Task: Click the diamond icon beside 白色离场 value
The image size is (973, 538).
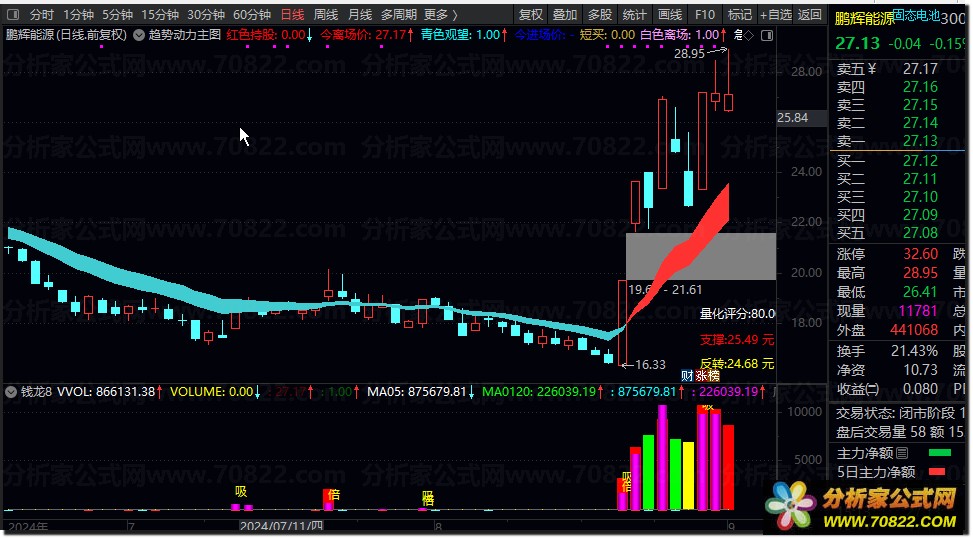Action: (748, 36)
